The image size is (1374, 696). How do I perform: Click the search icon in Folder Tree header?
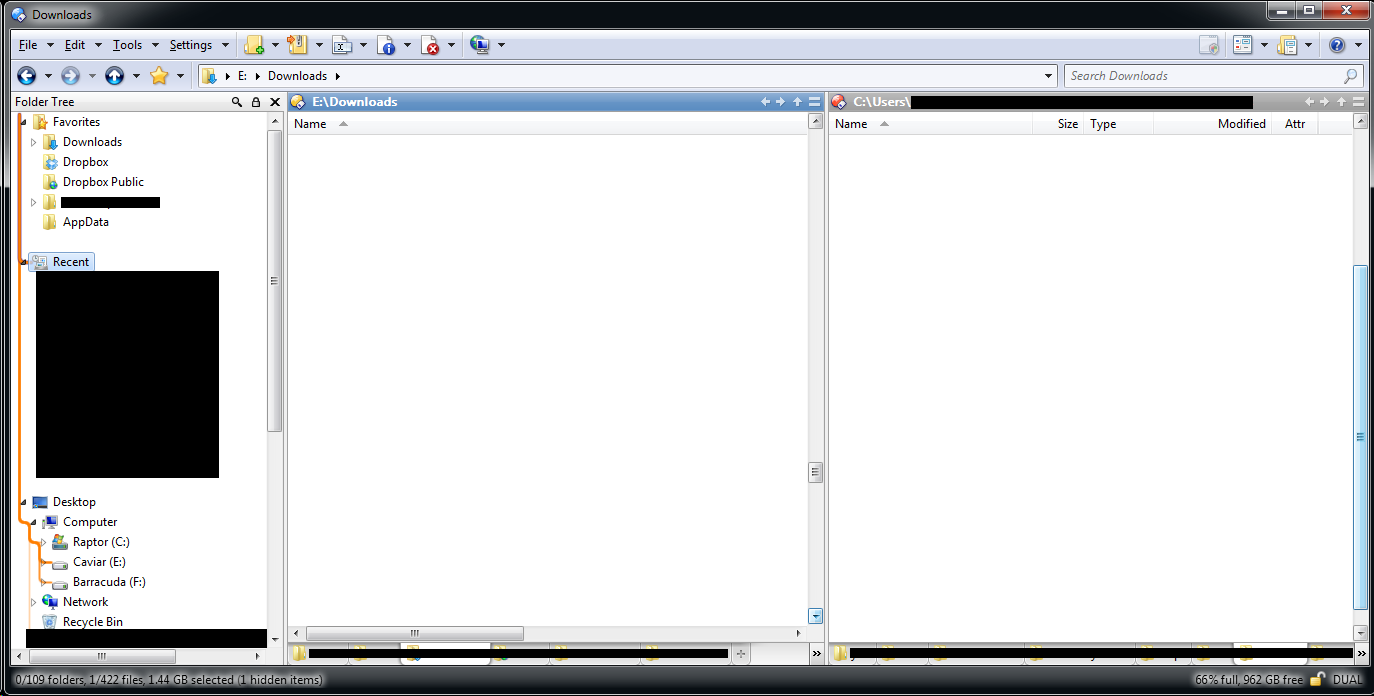(237, 102)
